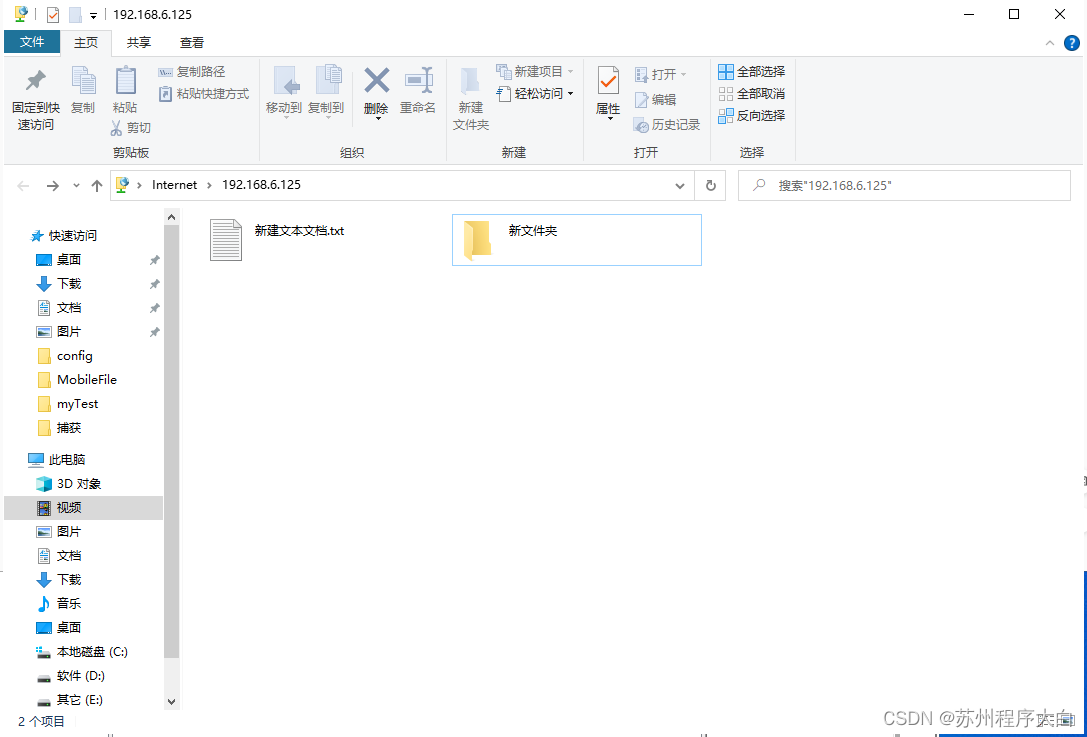
Task: Click the back navigation arrow
Action: 24,185
